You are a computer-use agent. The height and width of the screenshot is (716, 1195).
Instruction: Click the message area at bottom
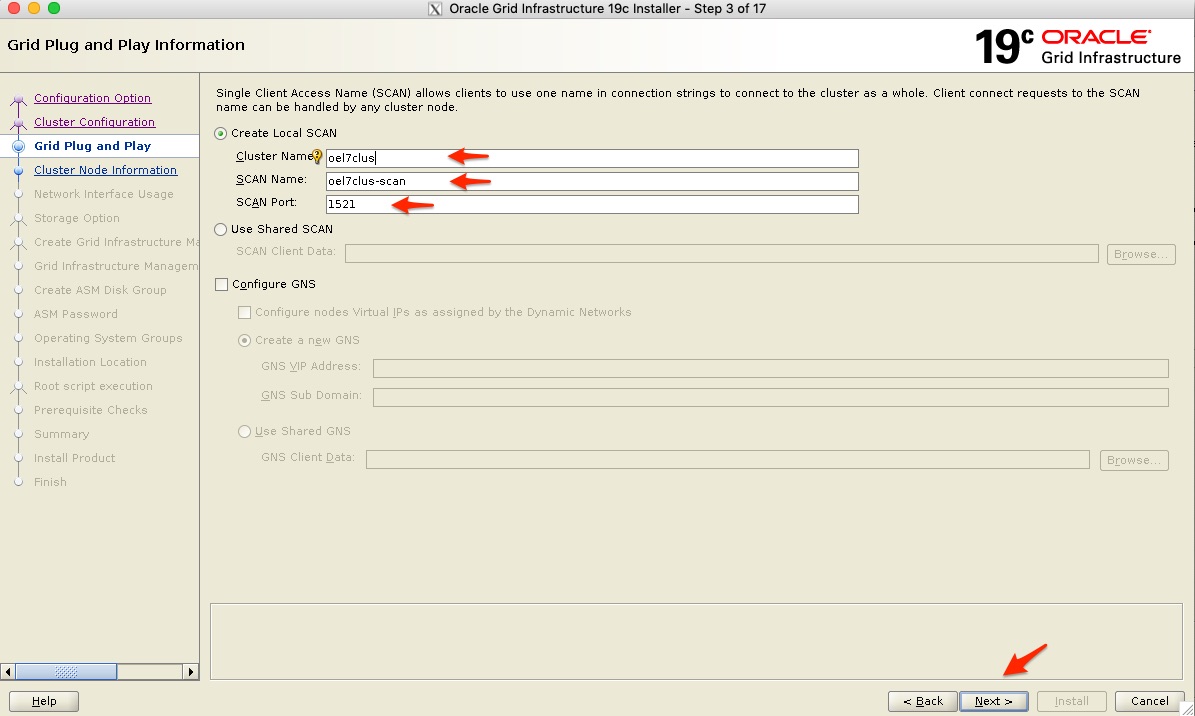tap(696, 641)
